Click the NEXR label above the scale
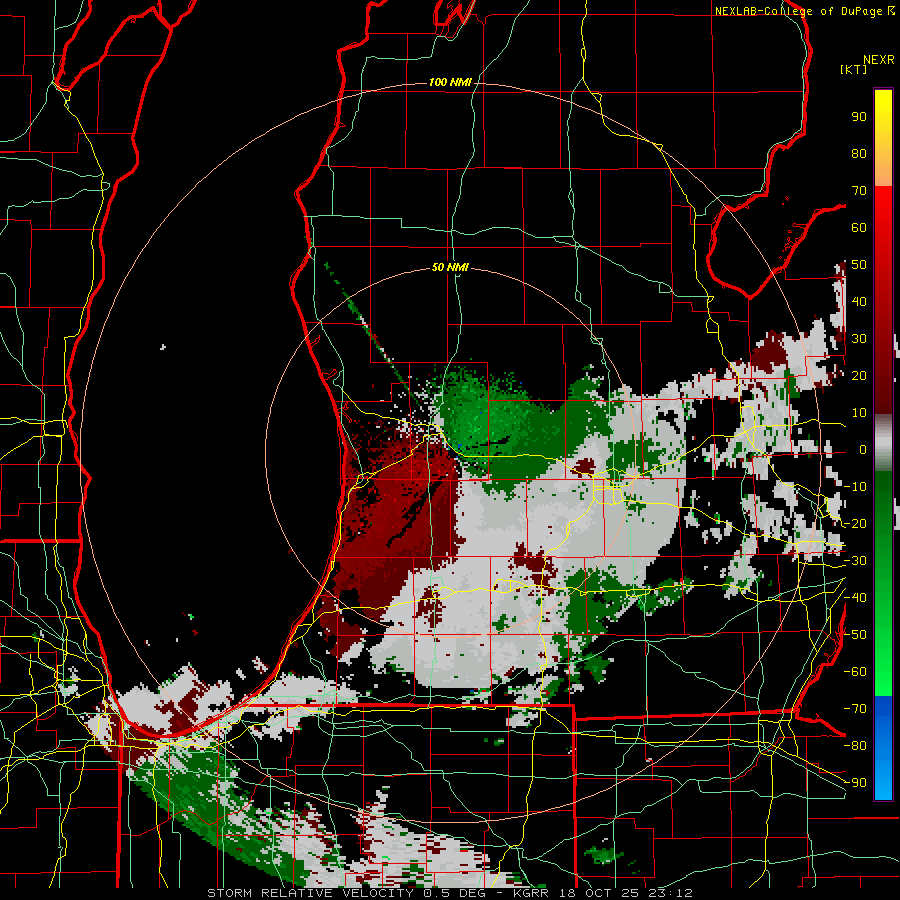This screenshot has height=900, width=900. coord(879,60)
